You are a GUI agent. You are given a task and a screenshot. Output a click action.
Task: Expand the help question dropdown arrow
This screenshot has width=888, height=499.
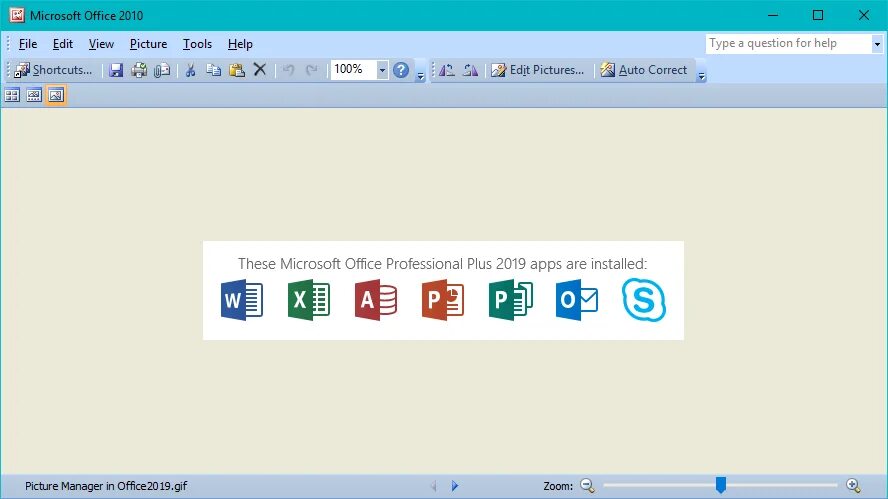[877, 44]
